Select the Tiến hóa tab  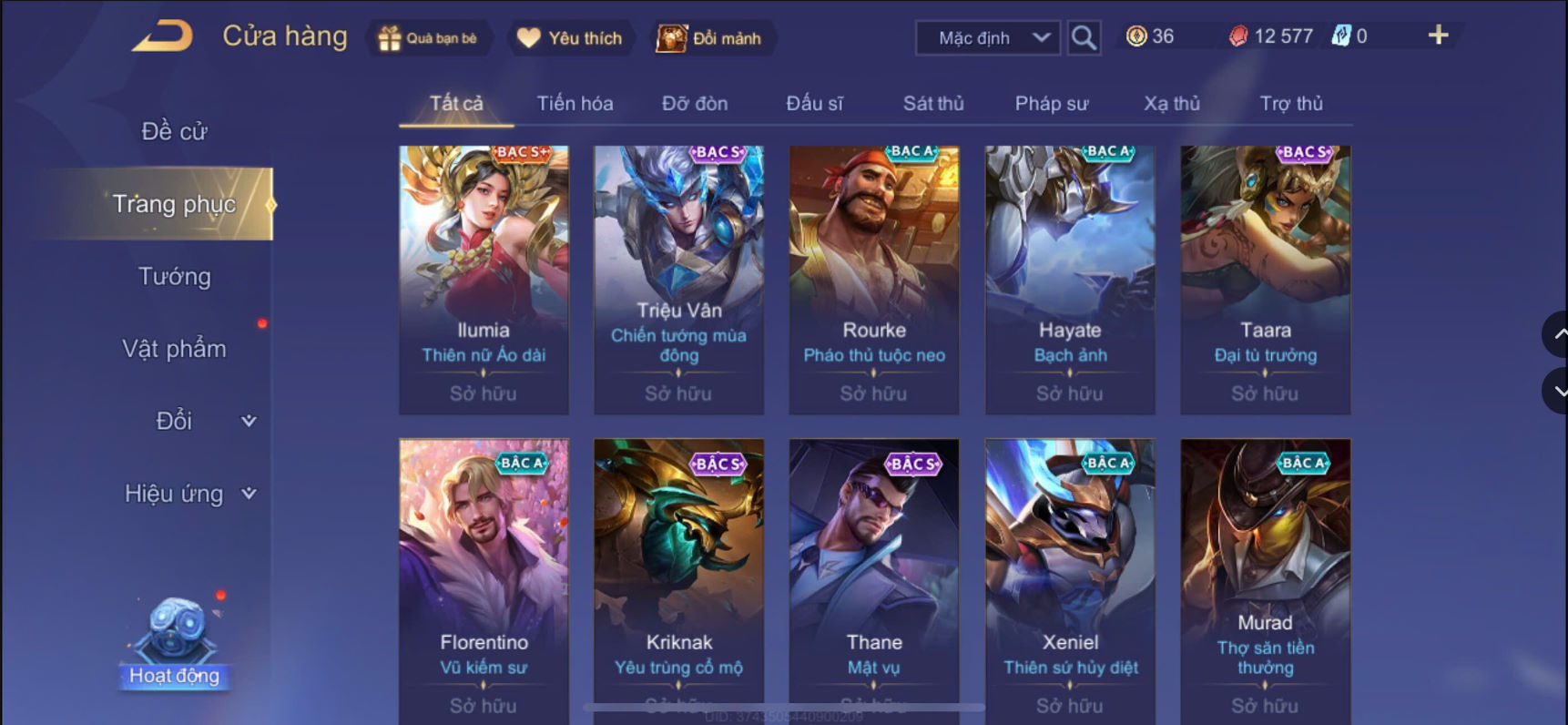[x=575, y=103]
